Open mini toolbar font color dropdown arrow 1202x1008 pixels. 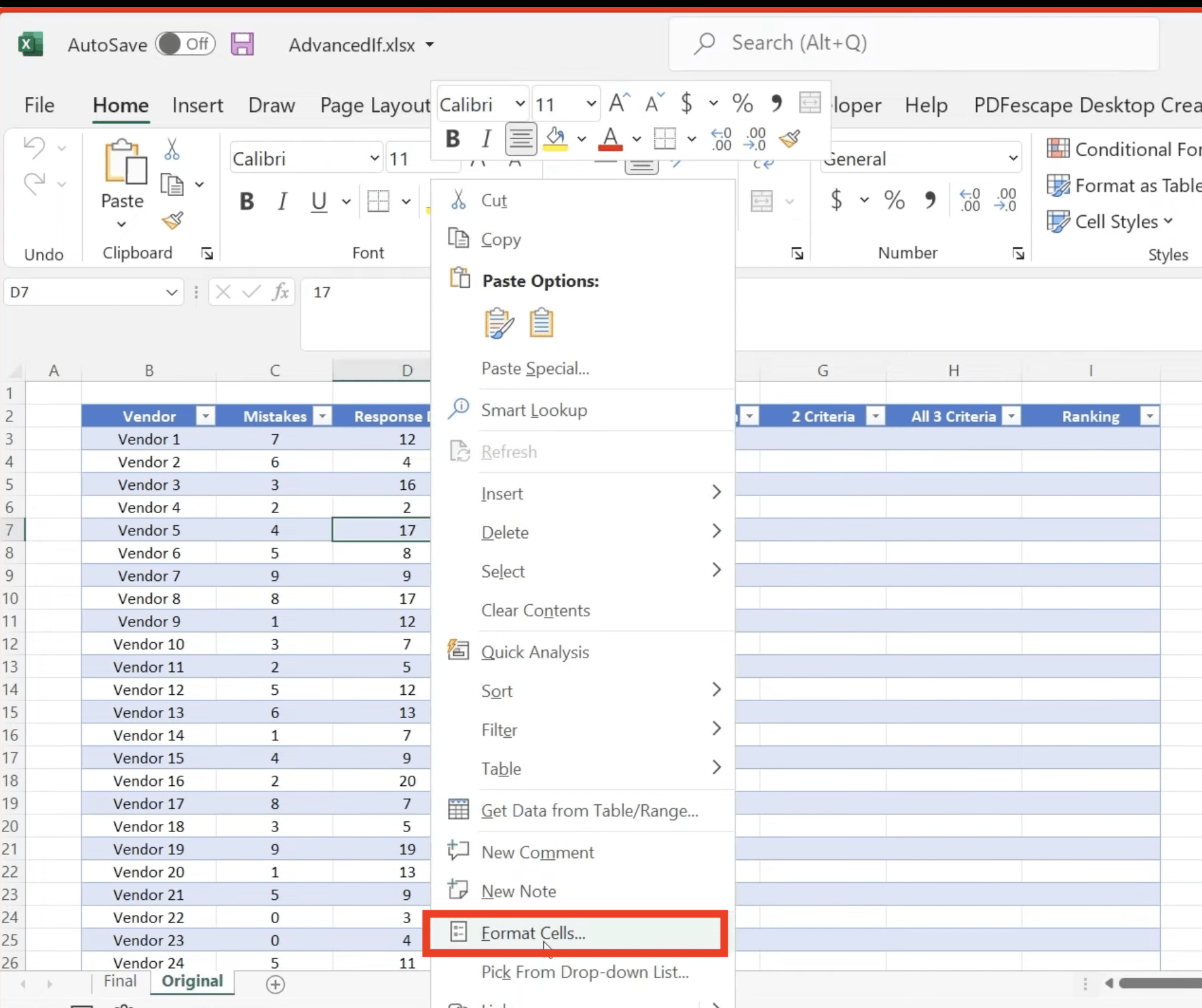click(636, 139)
